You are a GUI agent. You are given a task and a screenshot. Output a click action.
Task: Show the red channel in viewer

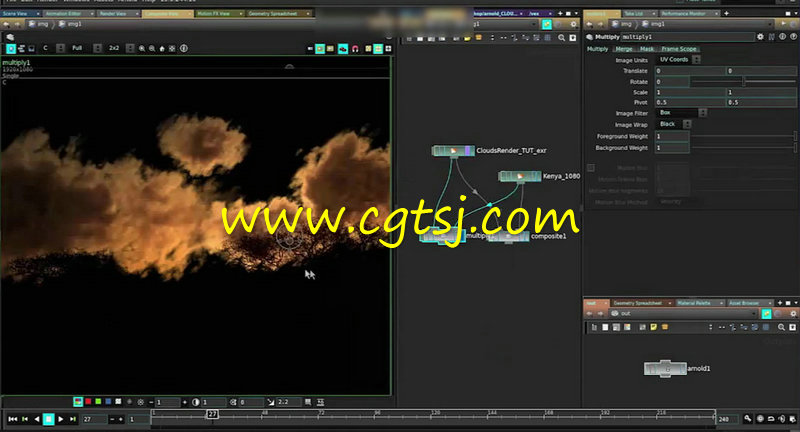88,402
